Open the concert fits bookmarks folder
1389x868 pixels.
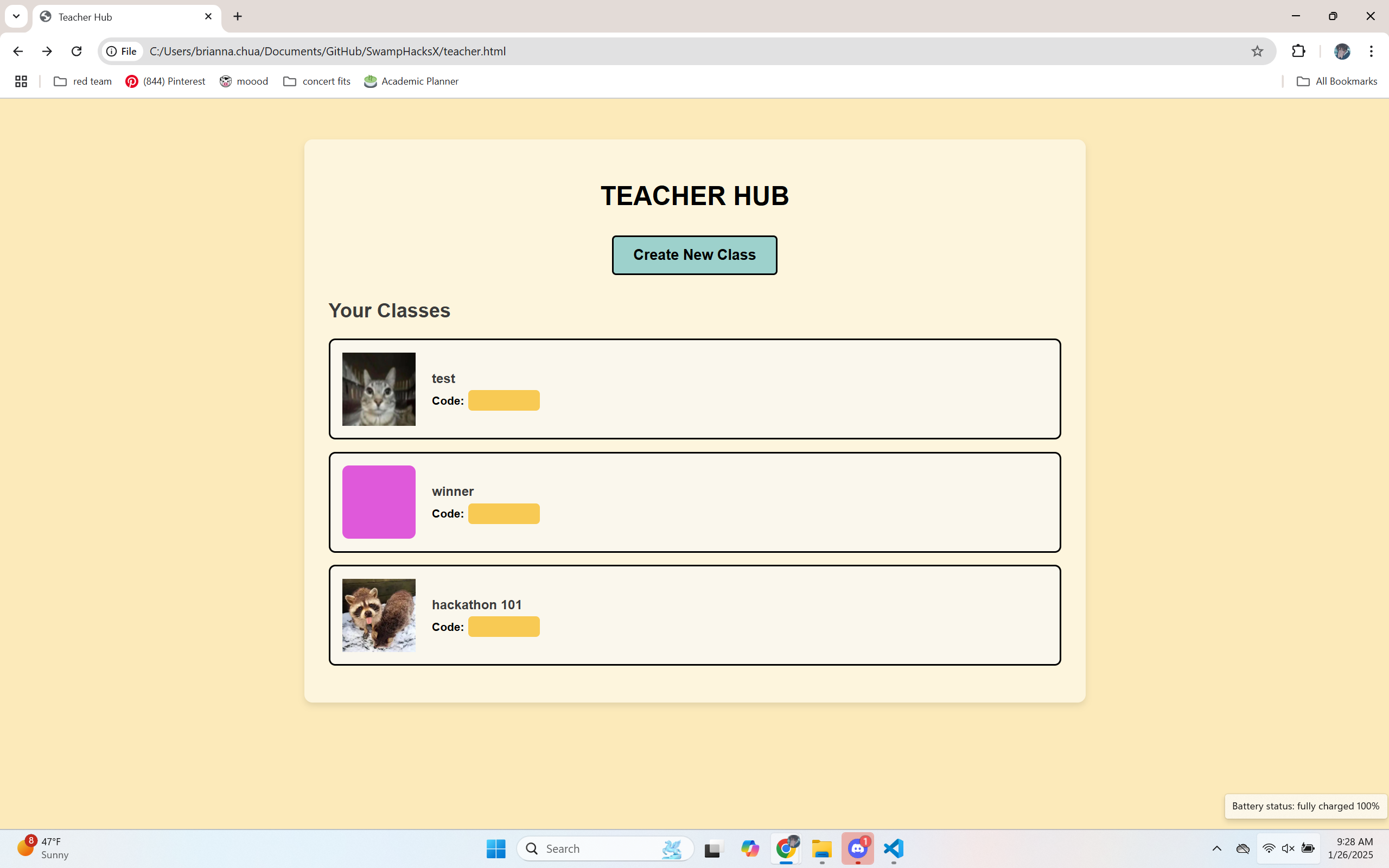coord(317,81)
